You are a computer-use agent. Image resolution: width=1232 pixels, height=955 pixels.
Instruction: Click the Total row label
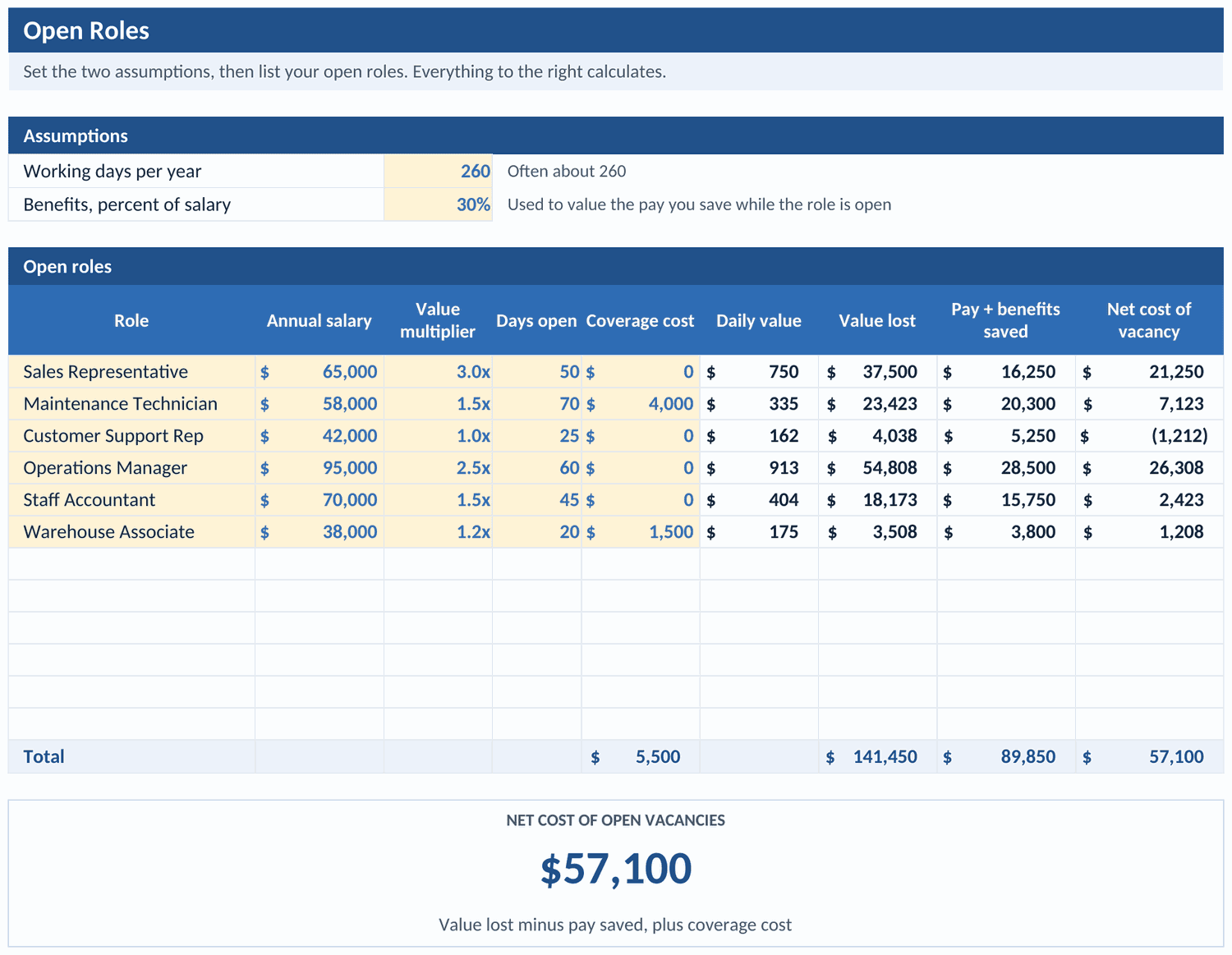(44, 756)
